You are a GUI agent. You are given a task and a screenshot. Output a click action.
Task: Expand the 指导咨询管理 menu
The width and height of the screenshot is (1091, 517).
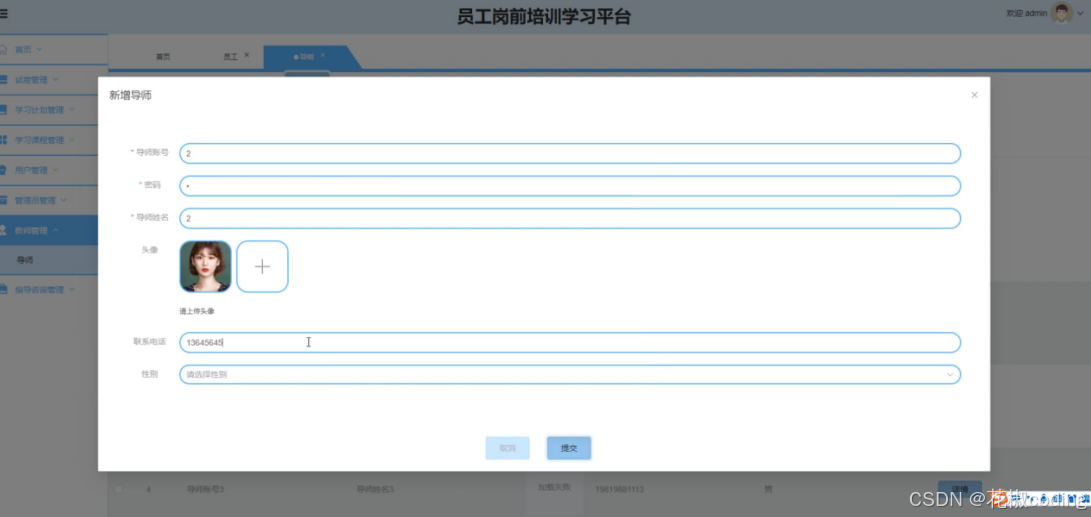coord(72,289)
